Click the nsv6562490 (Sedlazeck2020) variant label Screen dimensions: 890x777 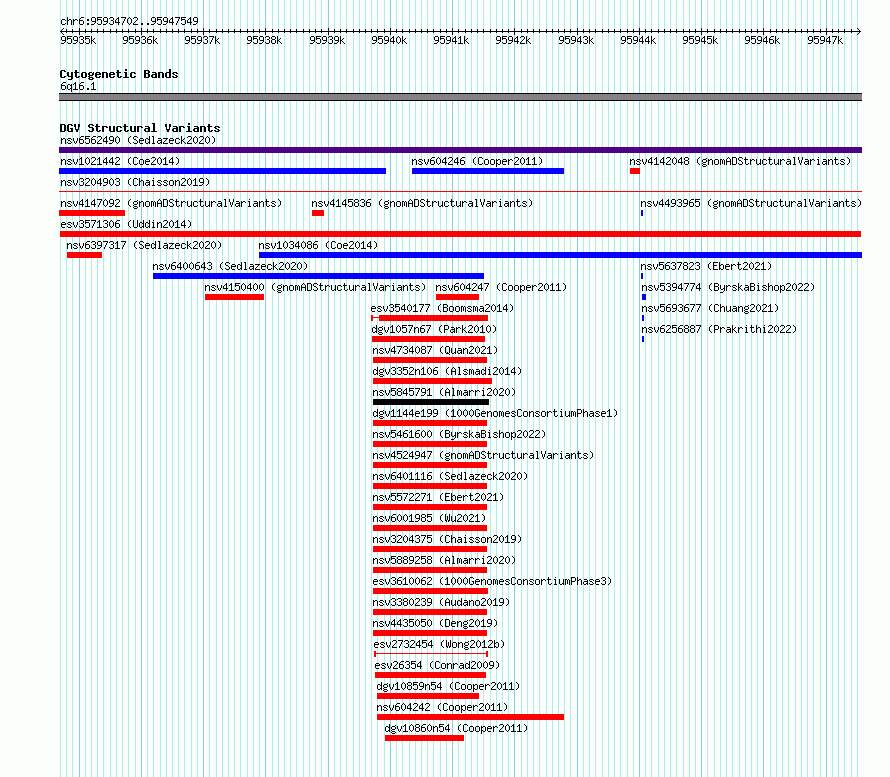click(x=138, y=140)
